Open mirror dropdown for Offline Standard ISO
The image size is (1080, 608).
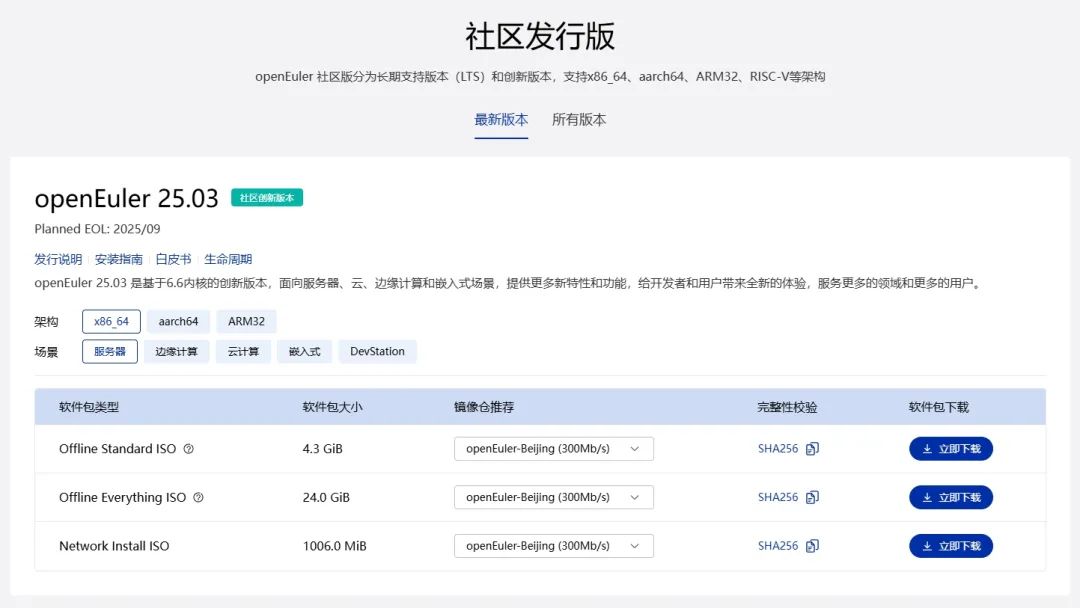coord(554,449)
